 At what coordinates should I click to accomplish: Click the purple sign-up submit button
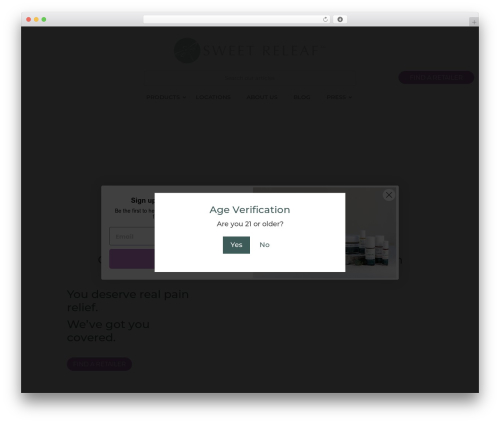click(x=132, y=259)
